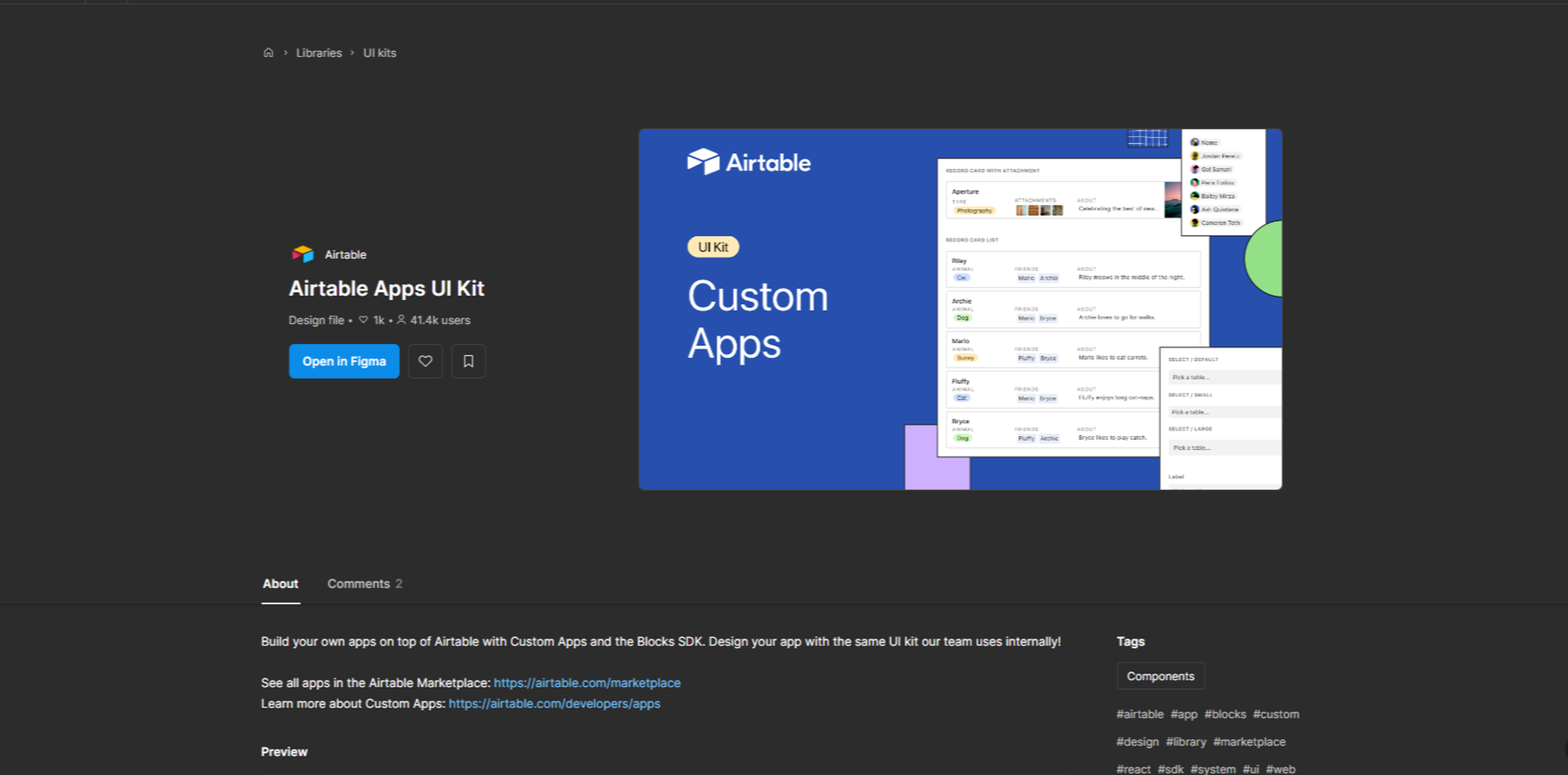This screenshot has width=1568, height=775.
Task: Go to home via breadcrumb house icon
Action: [268, 53]
